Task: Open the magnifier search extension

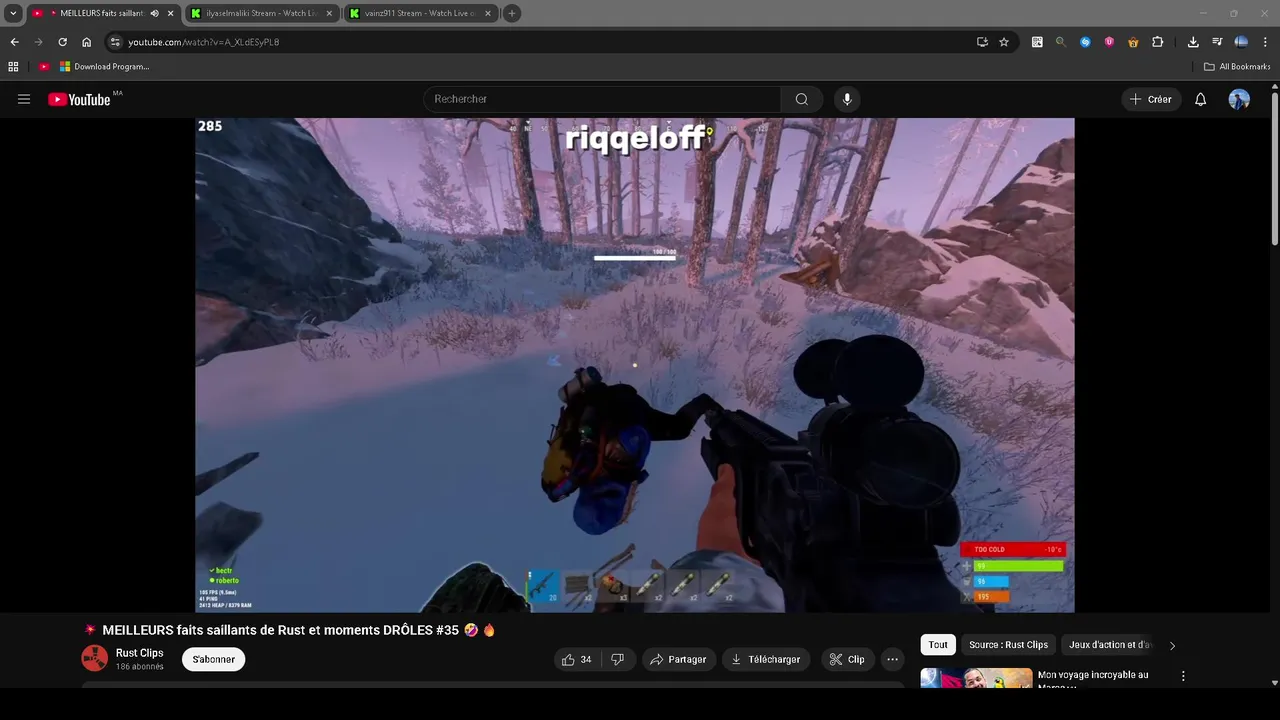Action: click(1061, 42)
